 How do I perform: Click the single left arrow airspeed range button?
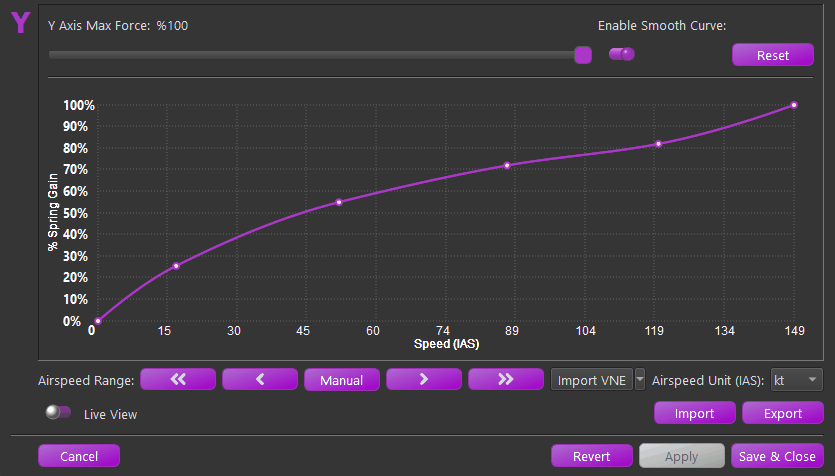point(260,380)
